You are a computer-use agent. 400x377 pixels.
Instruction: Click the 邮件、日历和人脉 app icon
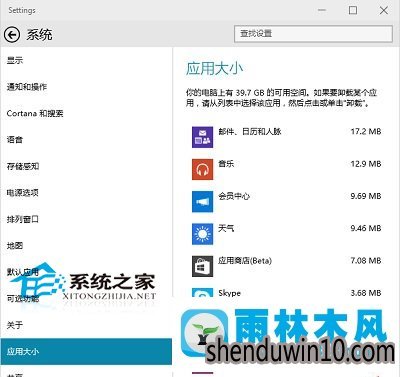coord(202,137)
